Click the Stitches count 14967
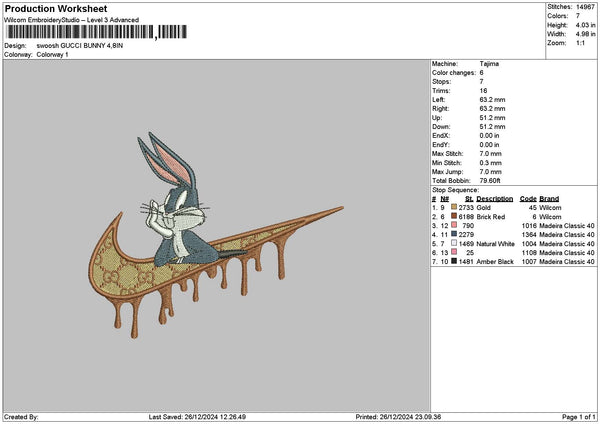Viewport: 600px width, 424px height. 585,7
